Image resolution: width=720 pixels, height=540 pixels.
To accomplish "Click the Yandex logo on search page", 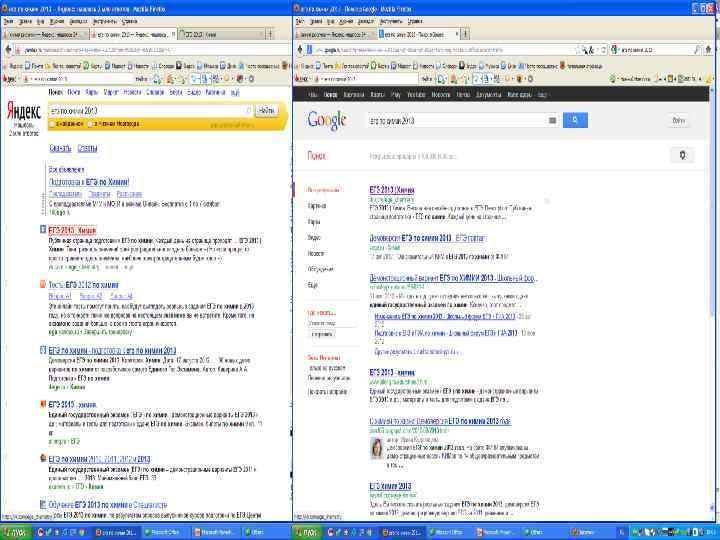I will click(23, 112).
